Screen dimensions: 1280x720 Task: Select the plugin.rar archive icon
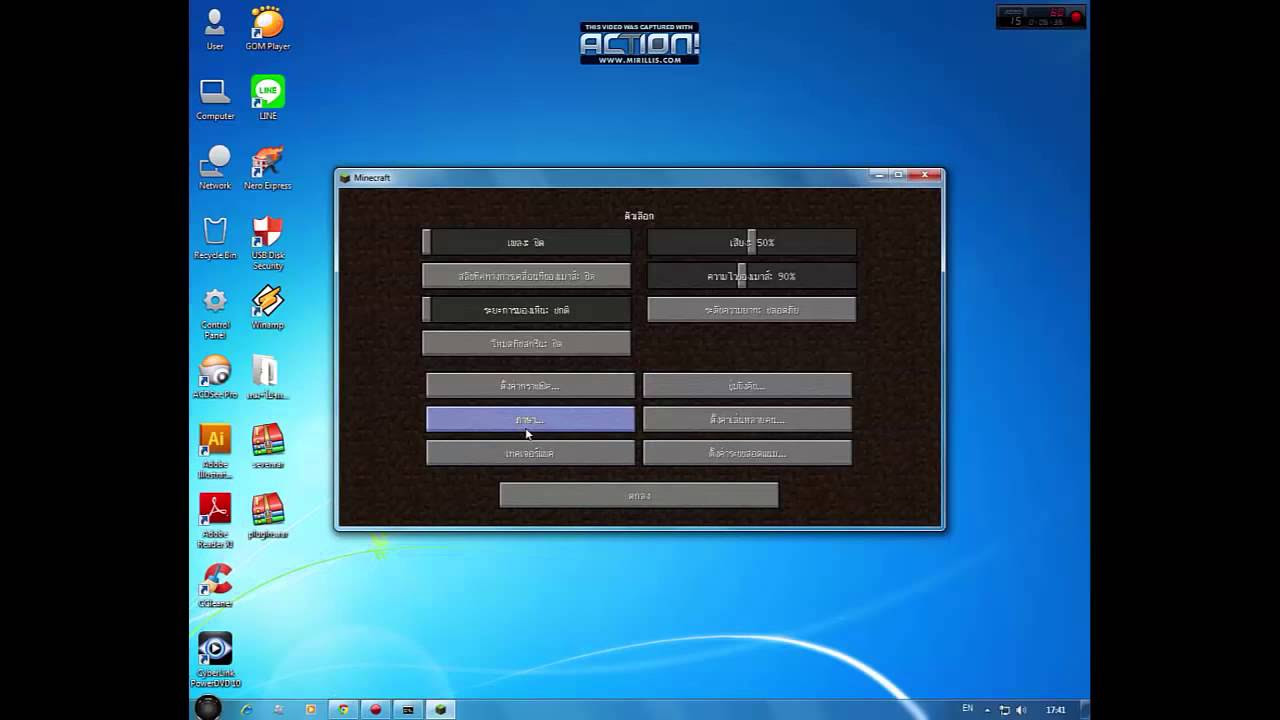(267, 517)
